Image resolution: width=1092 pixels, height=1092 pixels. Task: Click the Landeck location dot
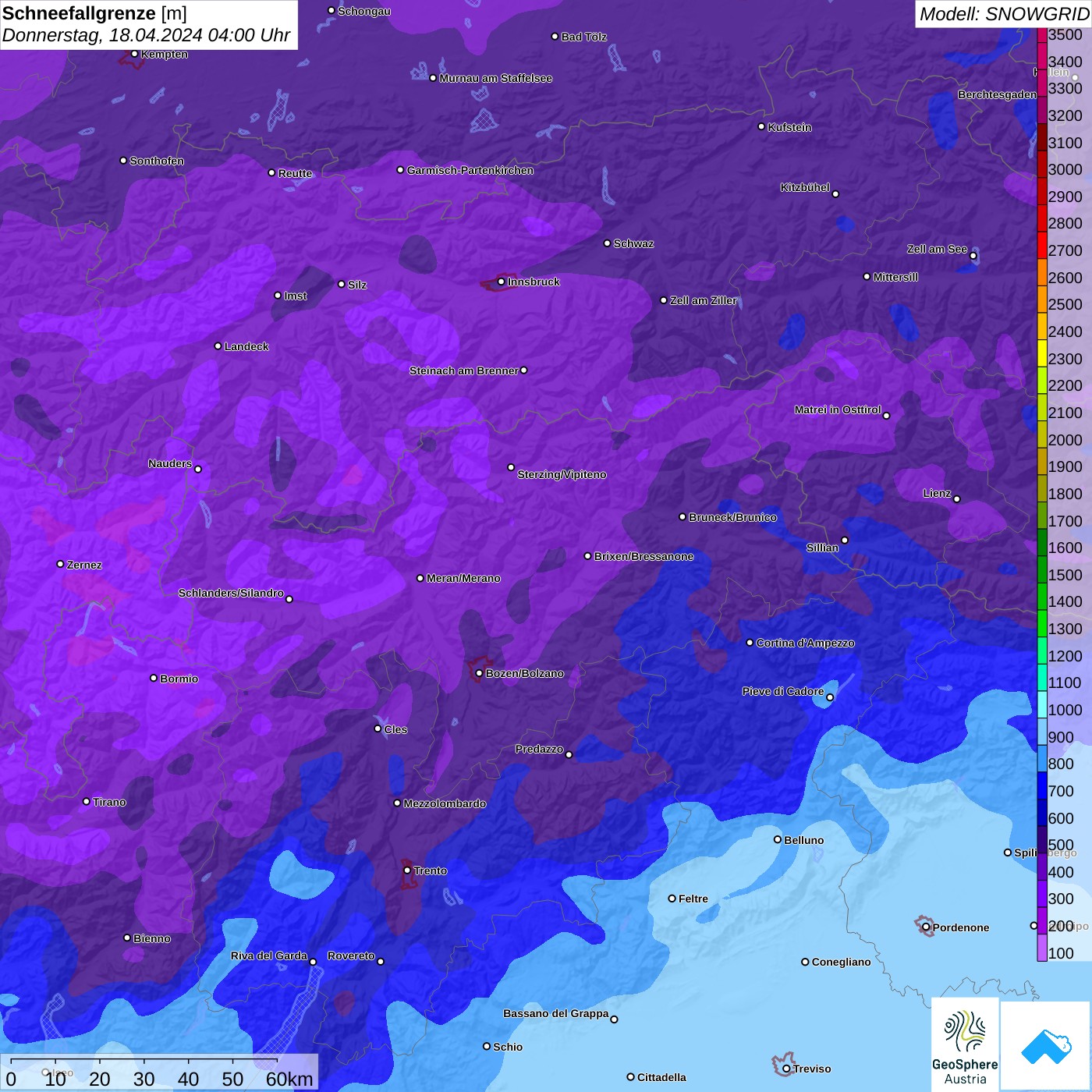[218, 346]
